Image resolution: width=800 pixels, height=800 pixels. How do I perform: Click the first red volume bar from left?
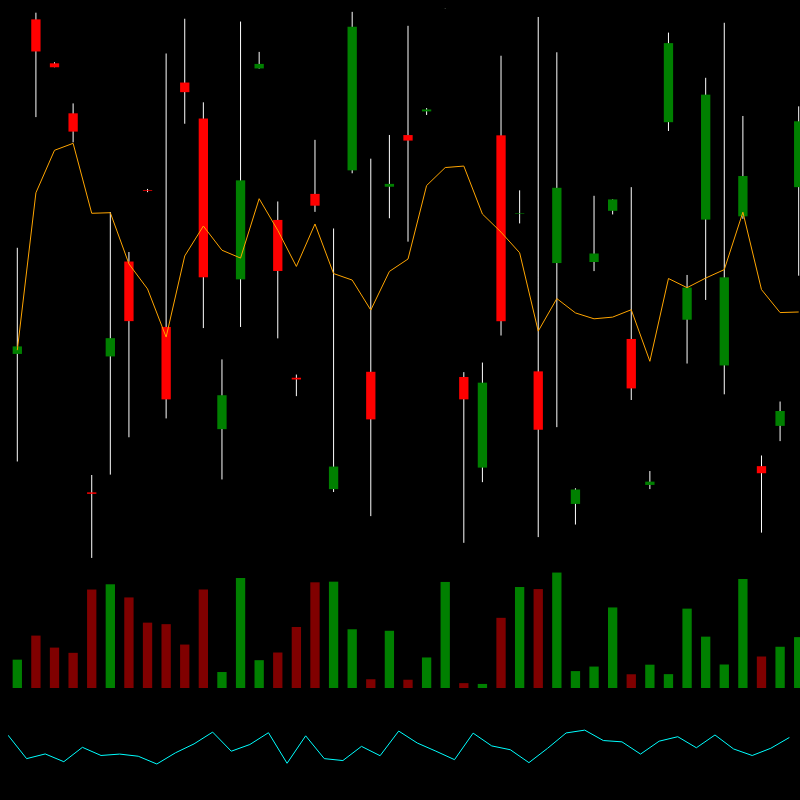pos(36,661)
